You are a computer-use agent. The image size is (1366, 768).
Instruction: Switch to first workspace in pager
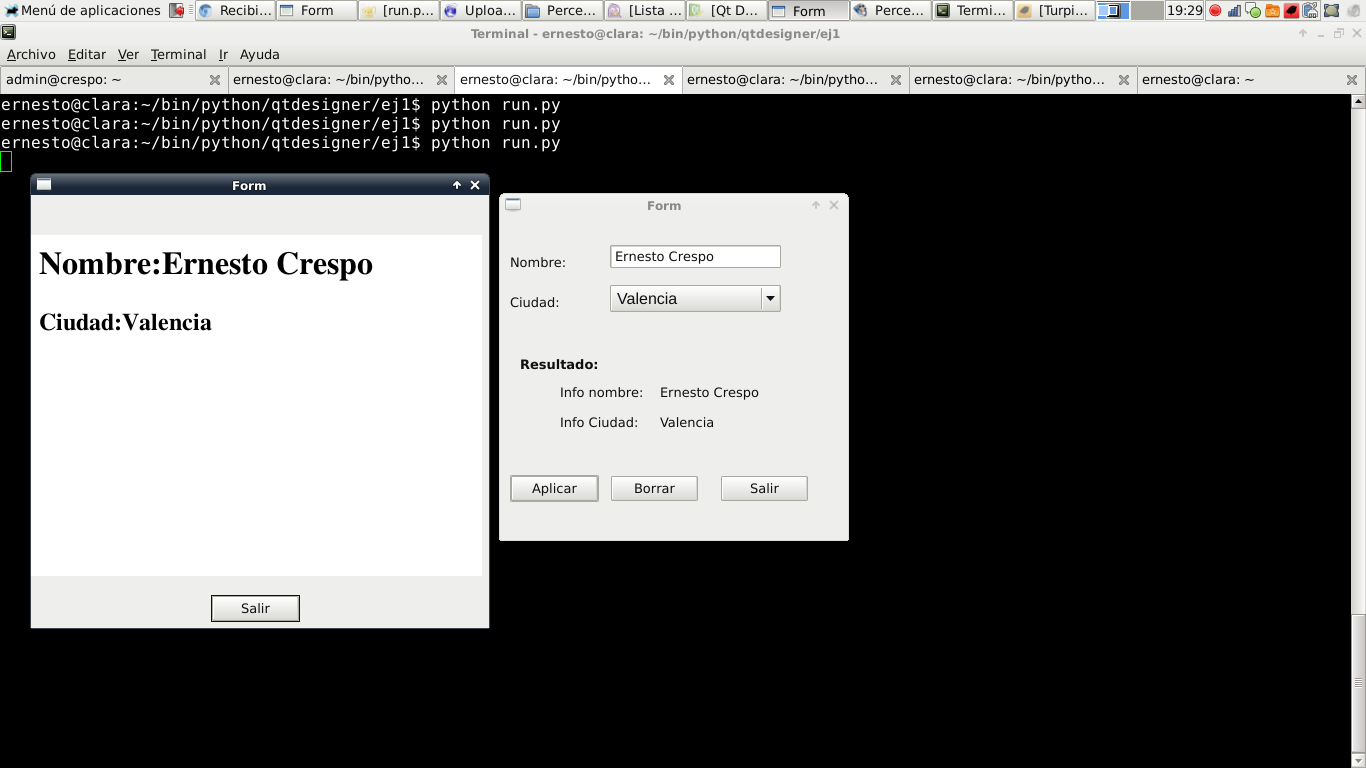tap(1114, 11)
